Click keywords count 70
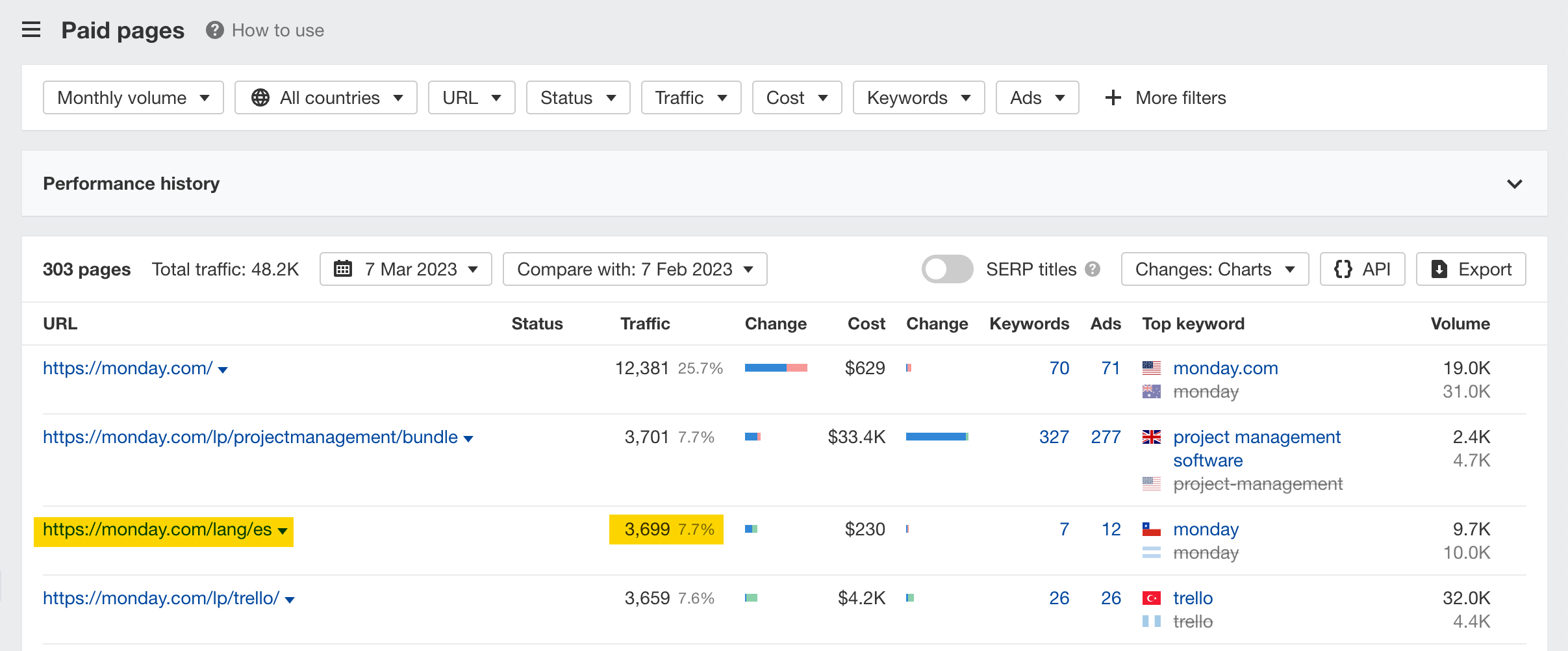Image resolution: width=1568 pixels, height=651 pixels. pos(1059,368)
